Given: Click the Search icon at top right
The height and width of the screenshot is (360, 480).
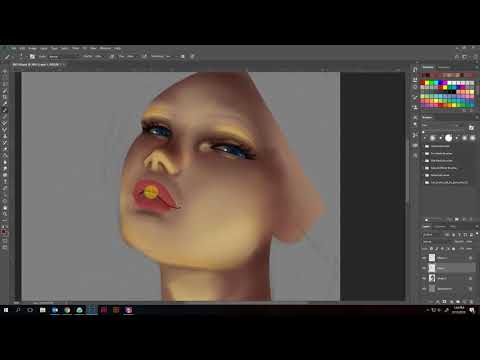Looking at the screenshot, I should pyautogui.click(x=457, y=57).
